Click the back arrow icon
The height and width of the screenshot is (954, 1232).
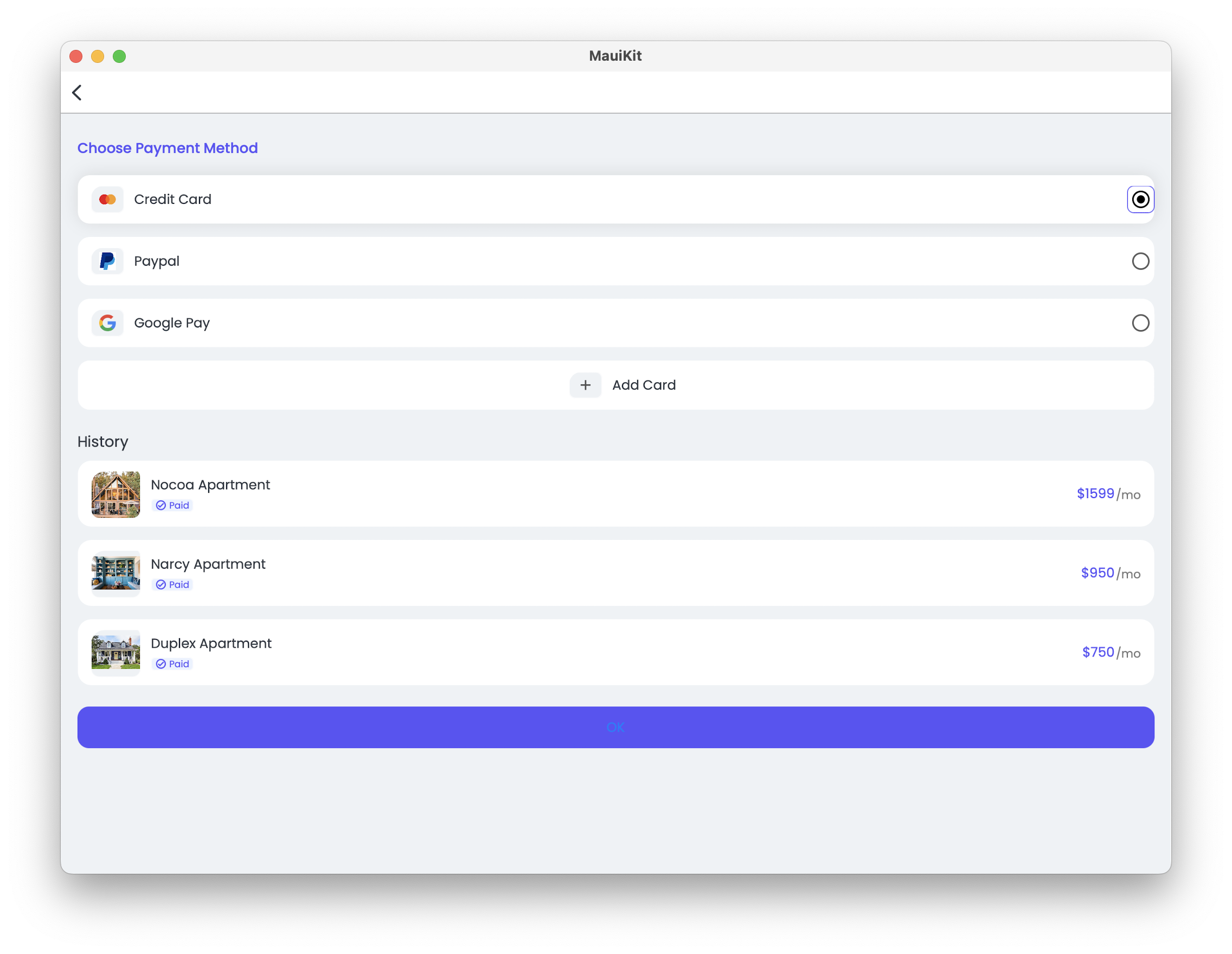78,93
